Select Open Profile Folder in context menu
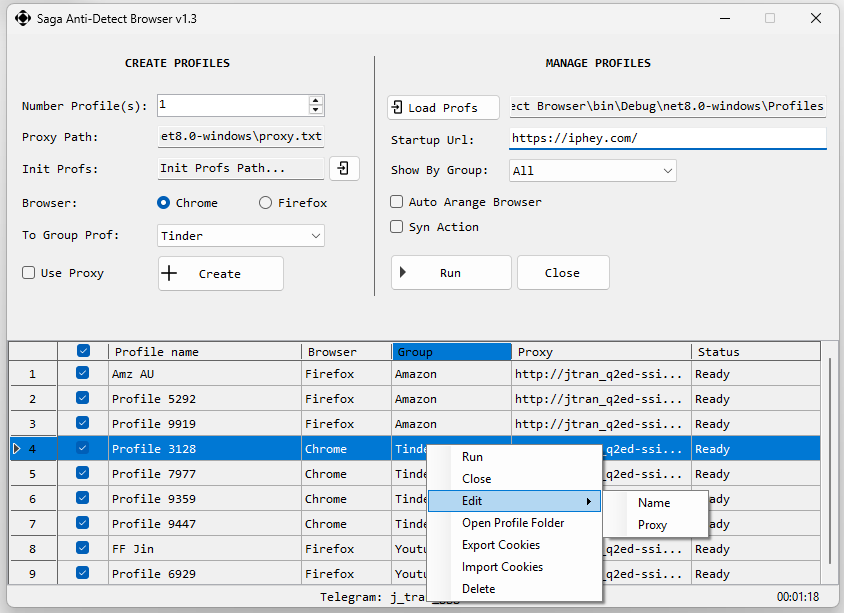This screenshot has height=613, width=844. click(x=514, y=523)
